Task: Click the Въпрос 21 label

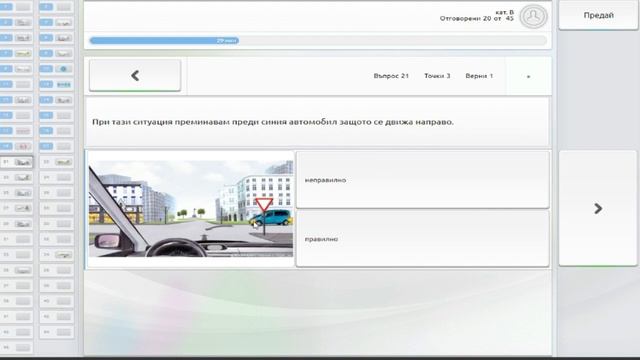Action: click(391, 76)
